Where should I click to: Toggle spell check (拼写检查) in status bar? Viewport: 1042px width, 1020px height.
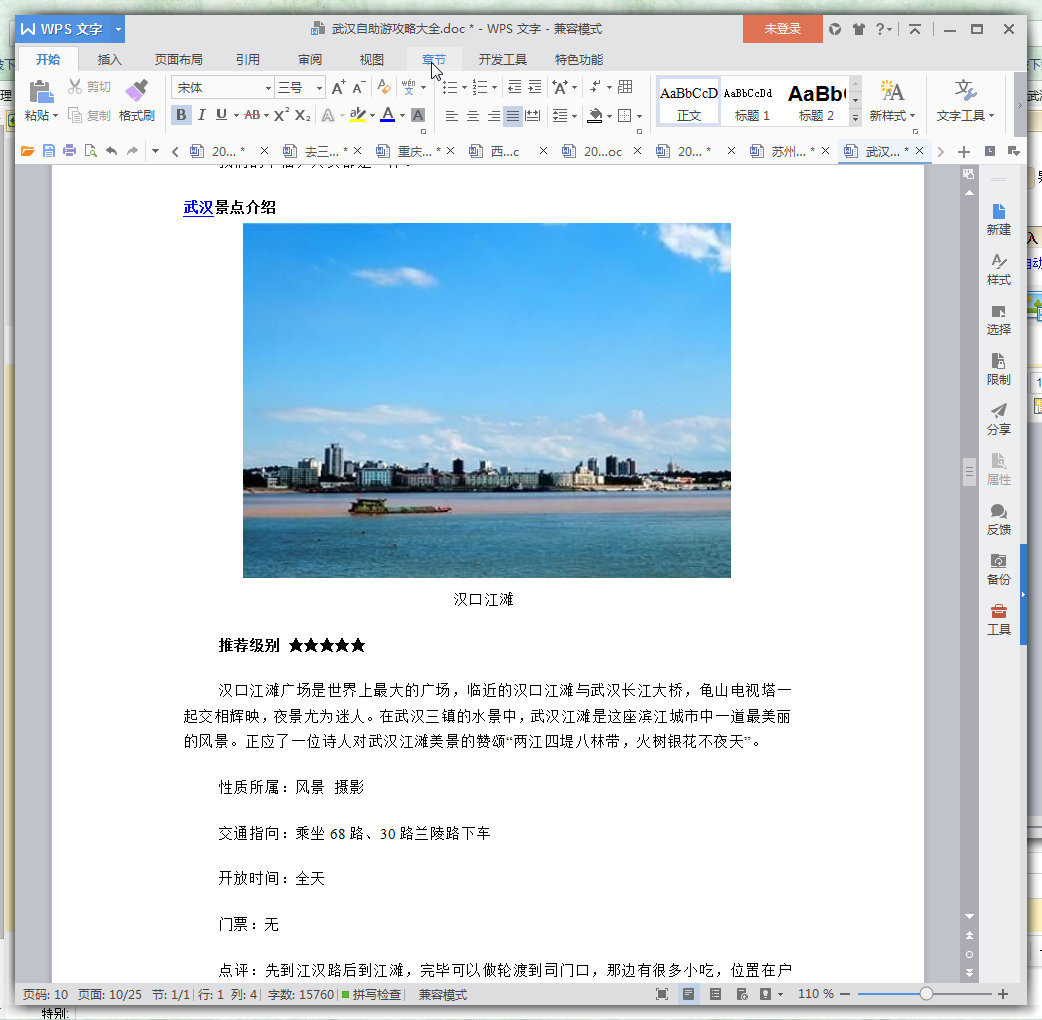[371, 994]
